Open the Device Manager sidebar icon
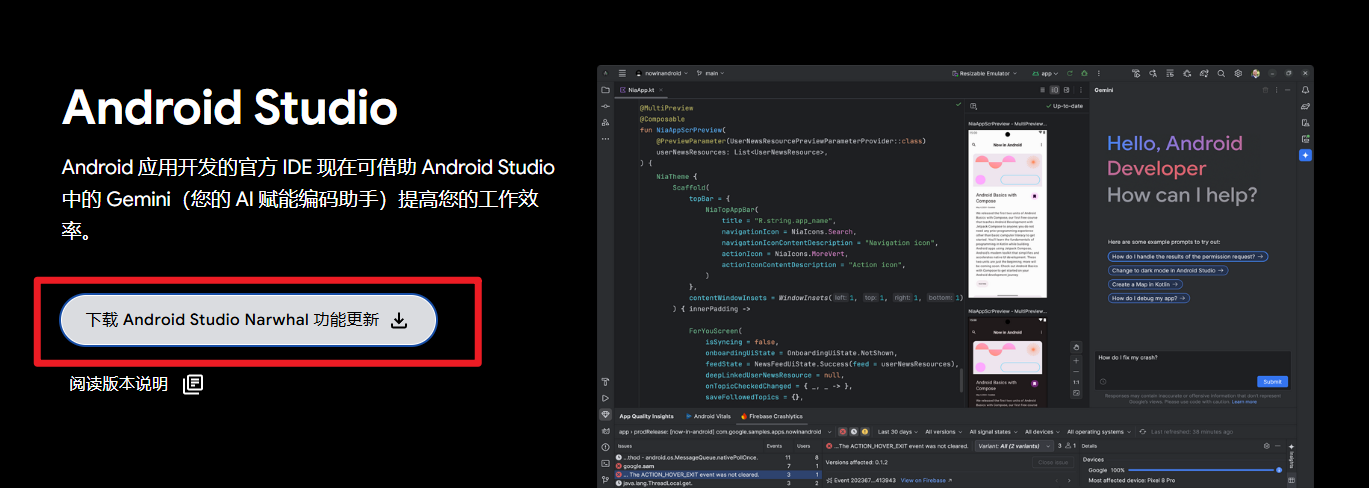The height and width of the screenshot is (488, 1369). pos(1305,122)
